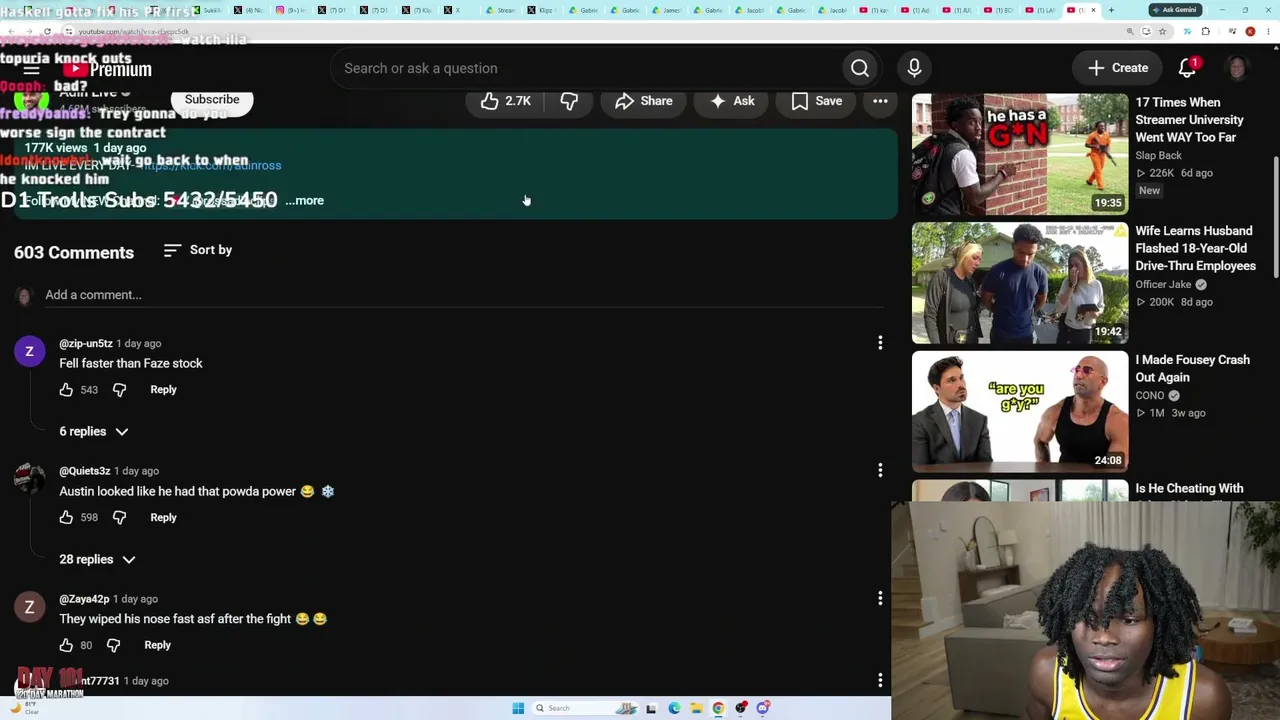Switch to the 'Klipz' X tab
1280x720 pixels.
(x=544, y=10)
